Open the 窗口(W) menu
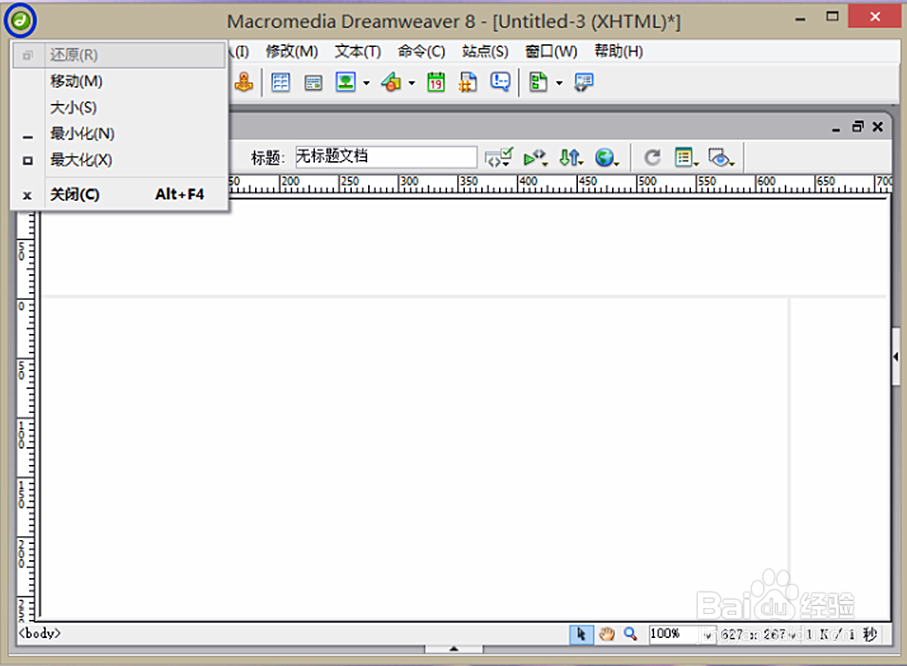The height and width of the screenshot is (666, 907). [551, 51]
